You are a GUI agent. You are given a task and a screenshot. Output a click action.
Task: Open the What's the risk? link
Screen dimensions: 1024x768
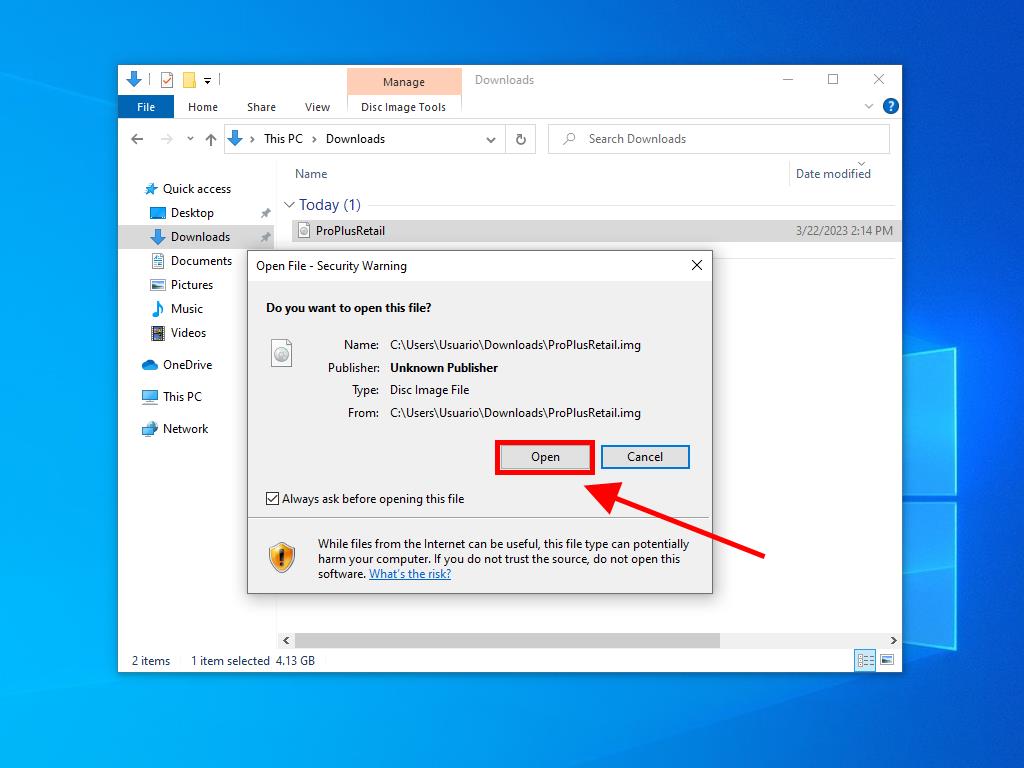point(410,574)
